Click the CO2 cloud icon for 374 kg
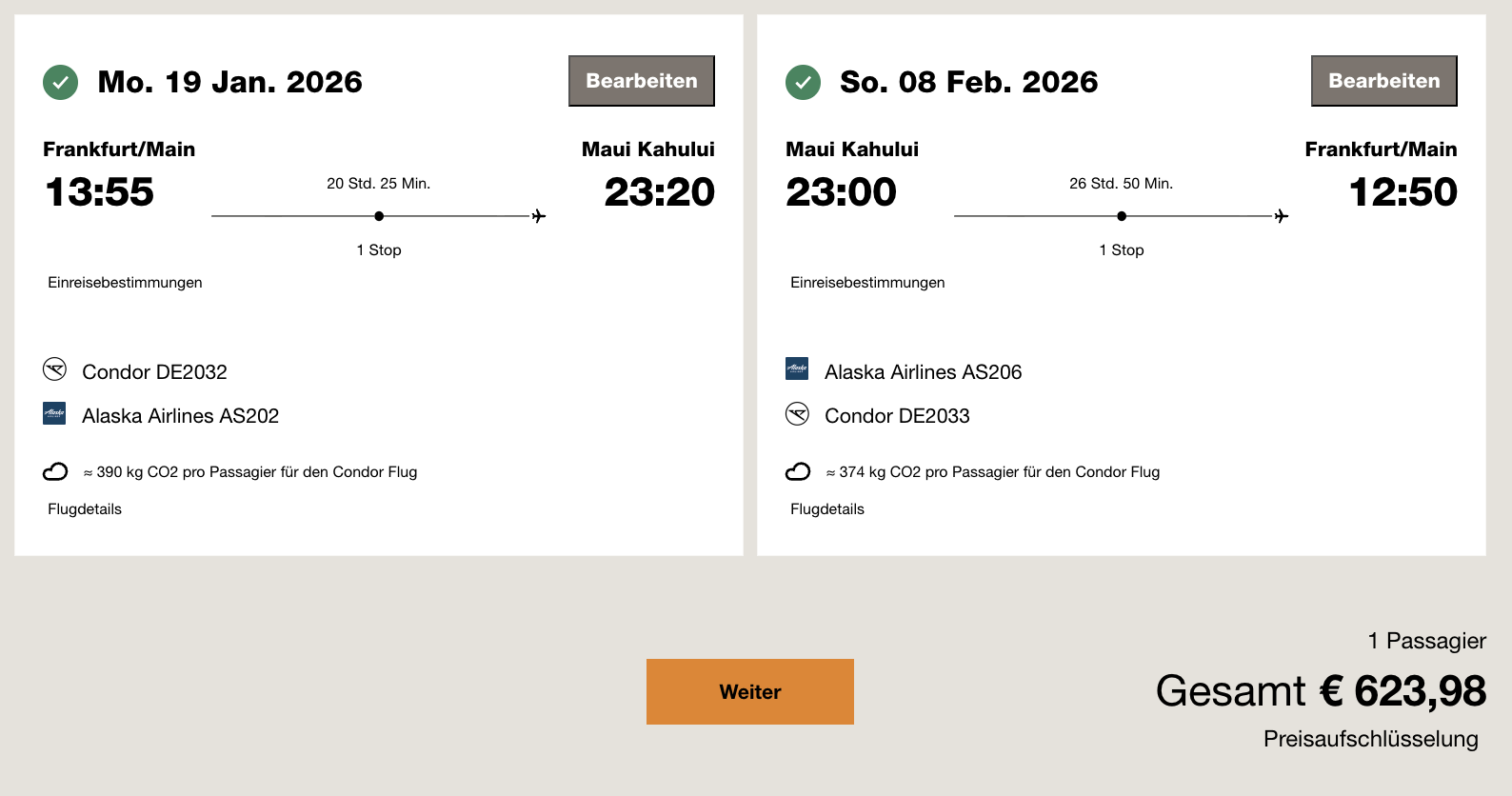 [x=798, y=471]
